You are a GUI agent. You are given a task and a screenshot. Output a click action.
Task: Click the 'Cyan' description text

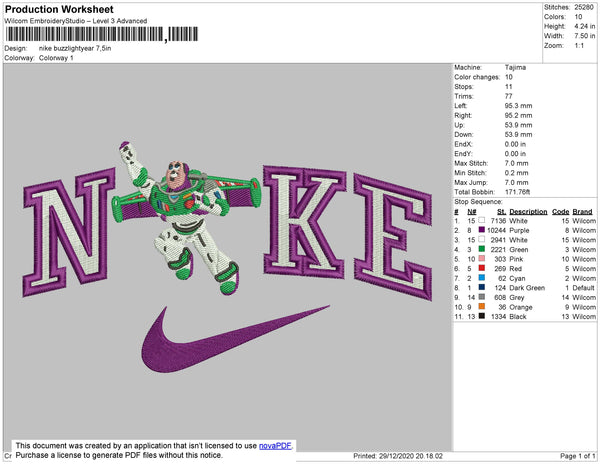517,278
